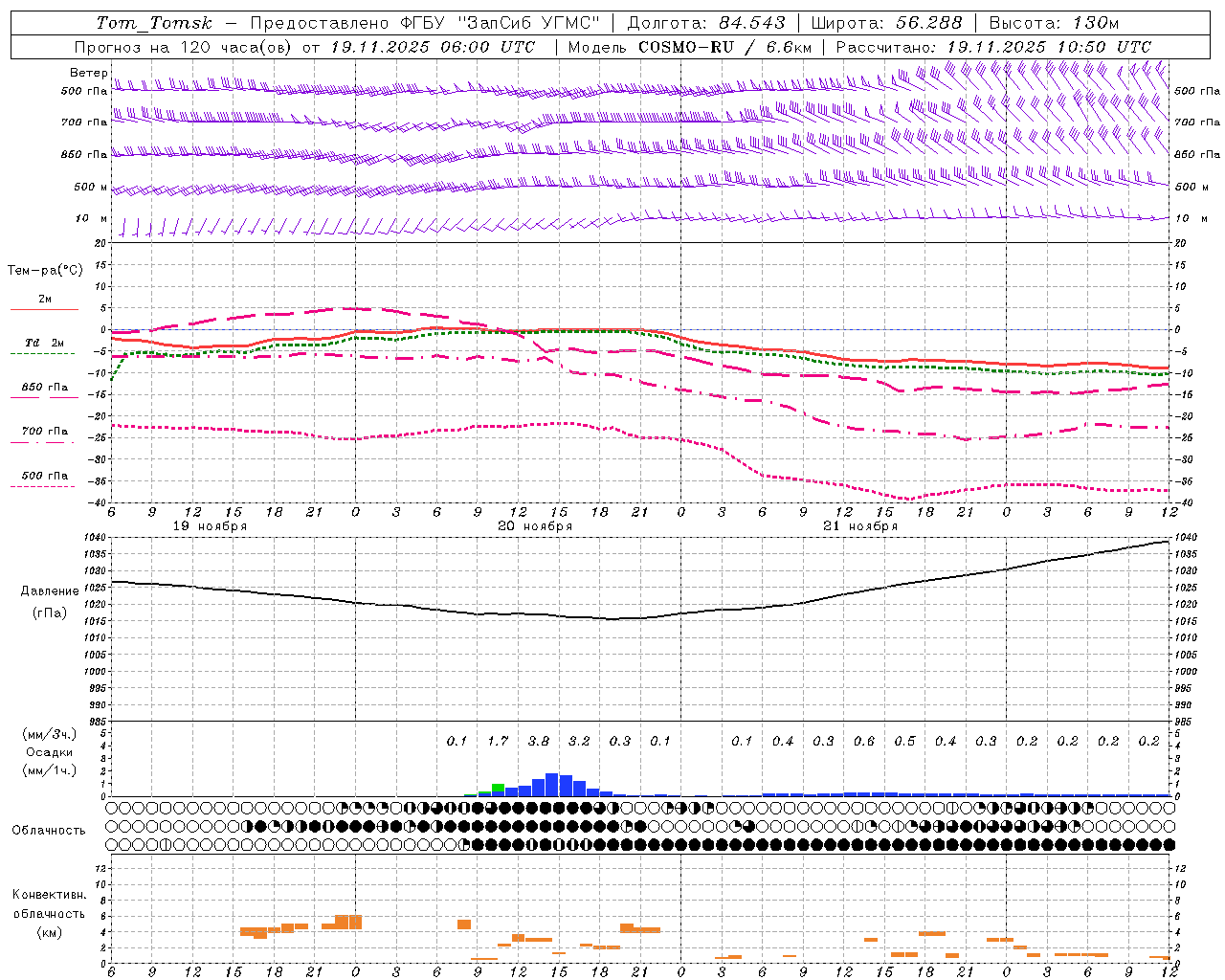Image resolution: width=1225 pixels, height=980 pixels.
Task: Select the latitude value 56.288
Action: pyautogui.click(x=929, y=23)
